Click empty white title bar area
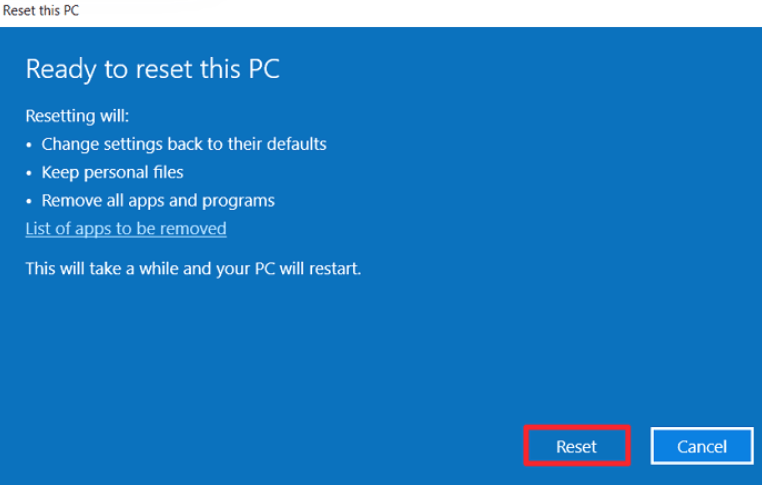This screenshot has height=485, width=762. pyautogui.click(x=418, y=12)
